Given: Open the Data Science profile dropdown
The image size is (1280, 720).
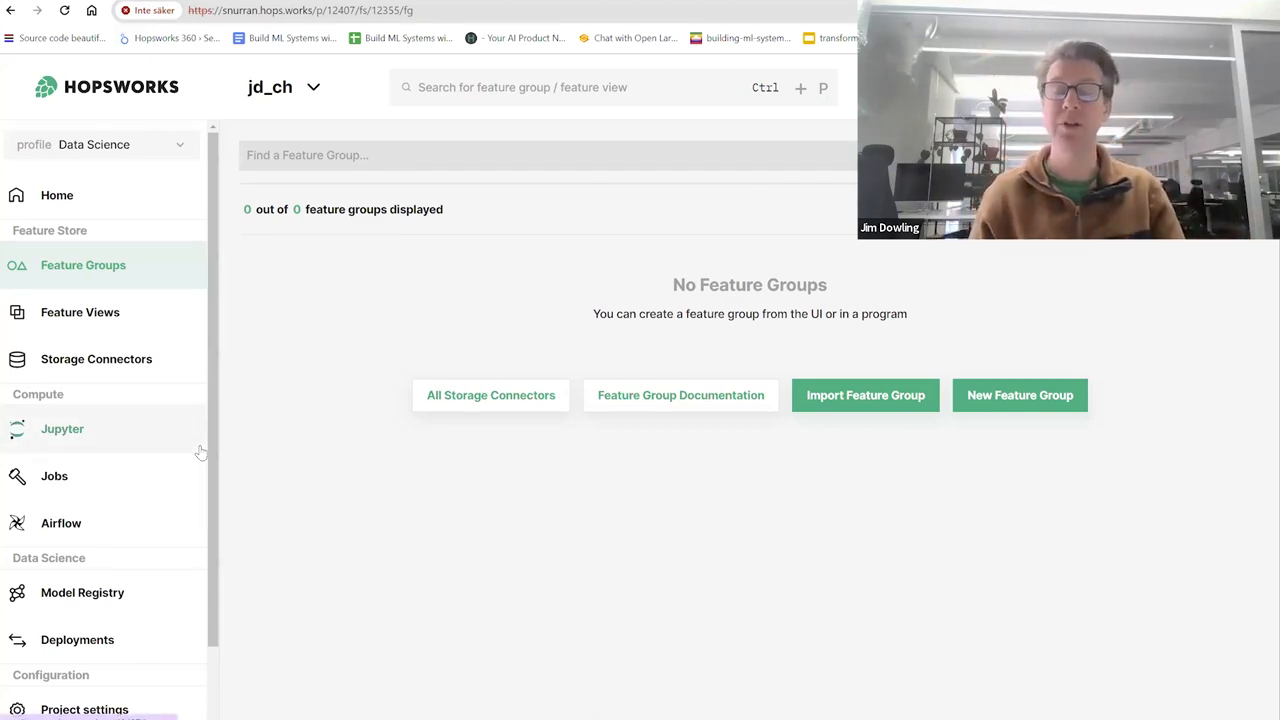Looking at the screenshot, I should (x=101, y=145).
